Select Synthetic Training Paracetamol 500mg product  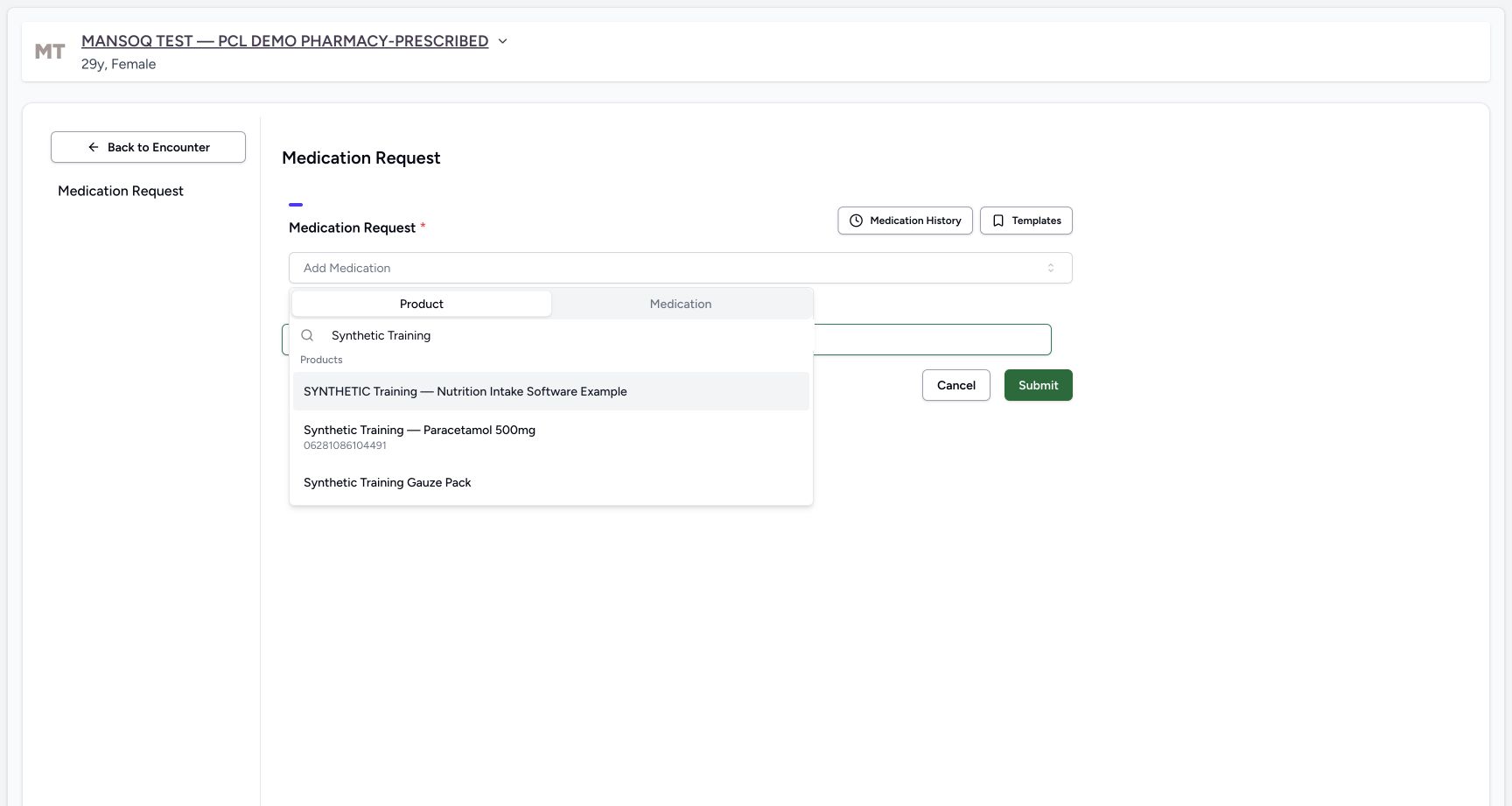pyautogui.click(x=551, y=437)
